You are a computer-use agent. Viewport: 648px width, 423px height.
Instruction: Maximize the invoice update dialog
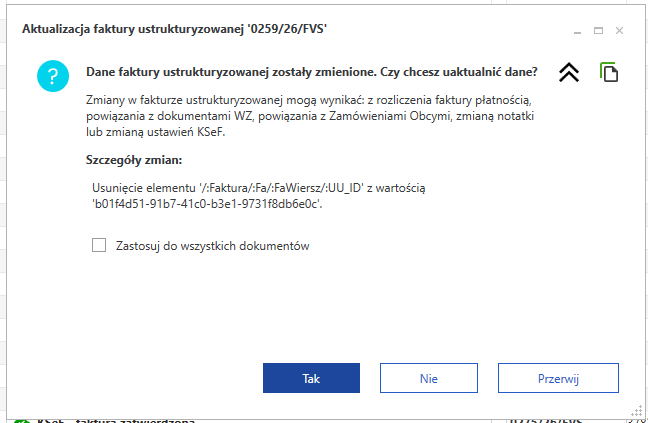598,31
